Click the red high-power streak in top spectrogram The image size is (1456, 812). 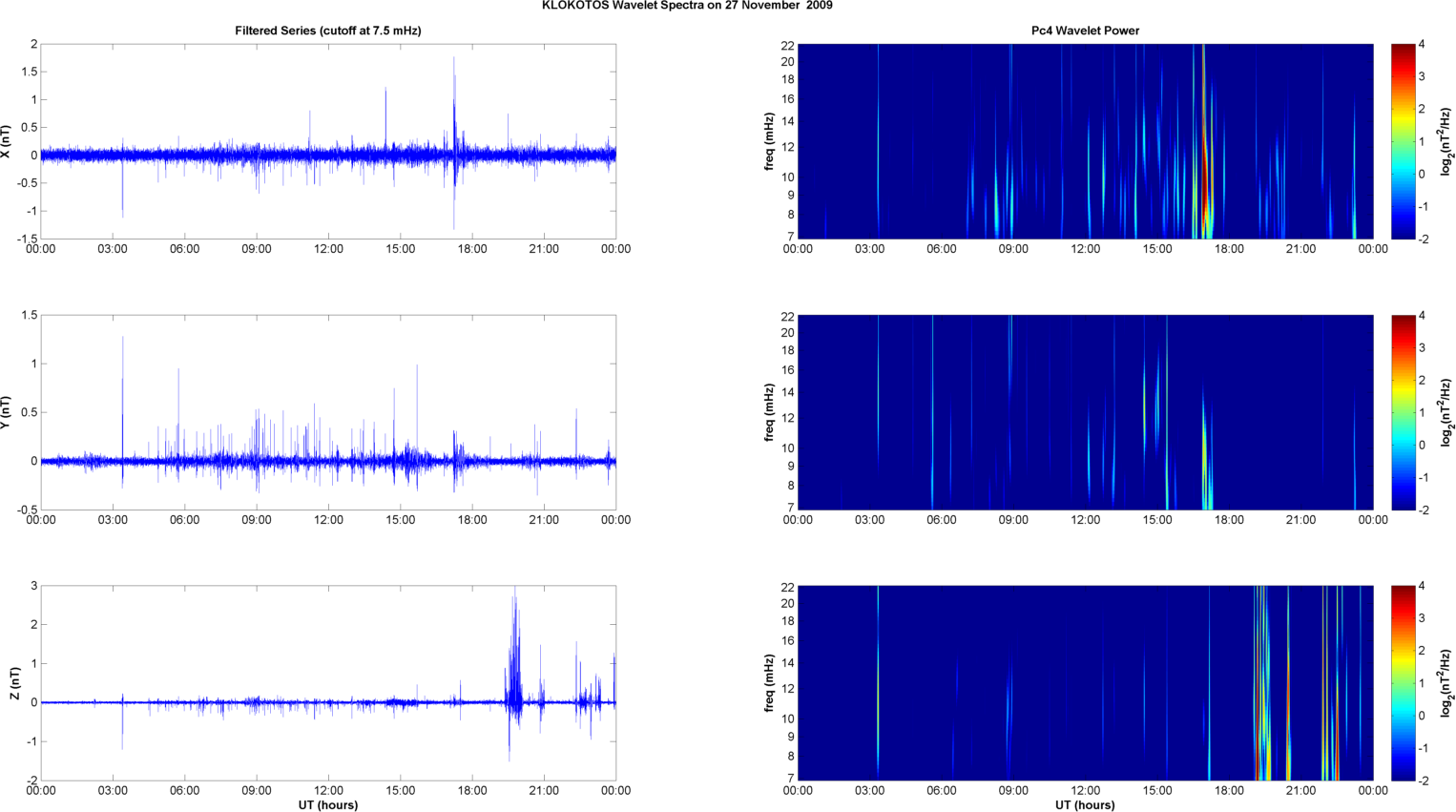point(1205,172)
